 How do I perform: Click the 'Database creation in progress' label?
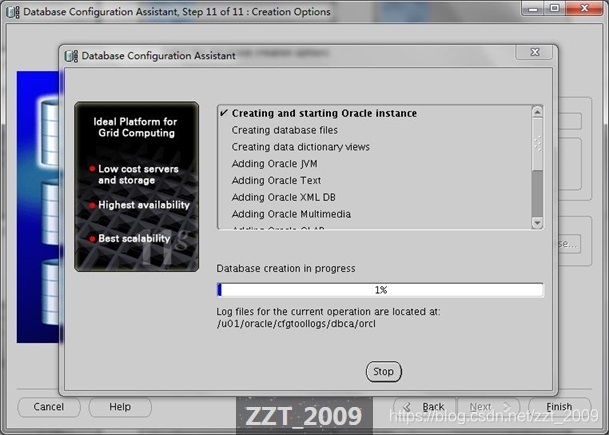[x=285, y=268]
